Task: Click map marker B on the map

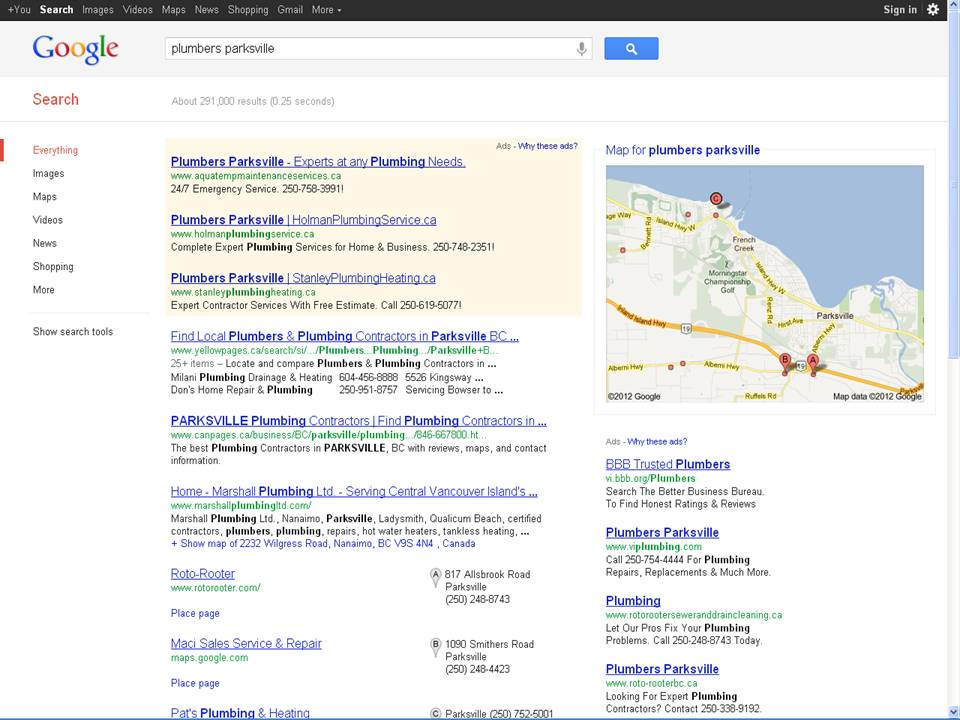Action: pos(785,364)
